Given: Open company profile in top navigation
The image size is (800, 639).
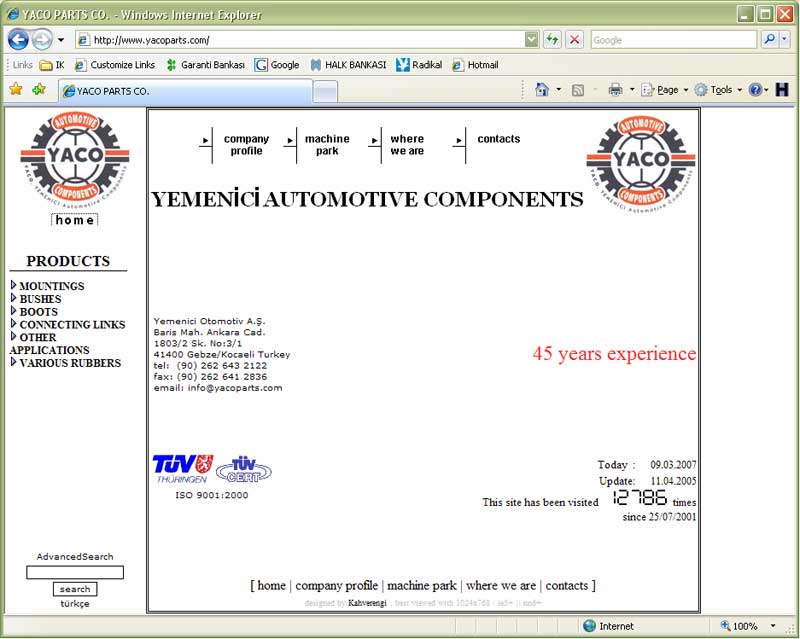Looking at the screenshot, I should [246, 145].
